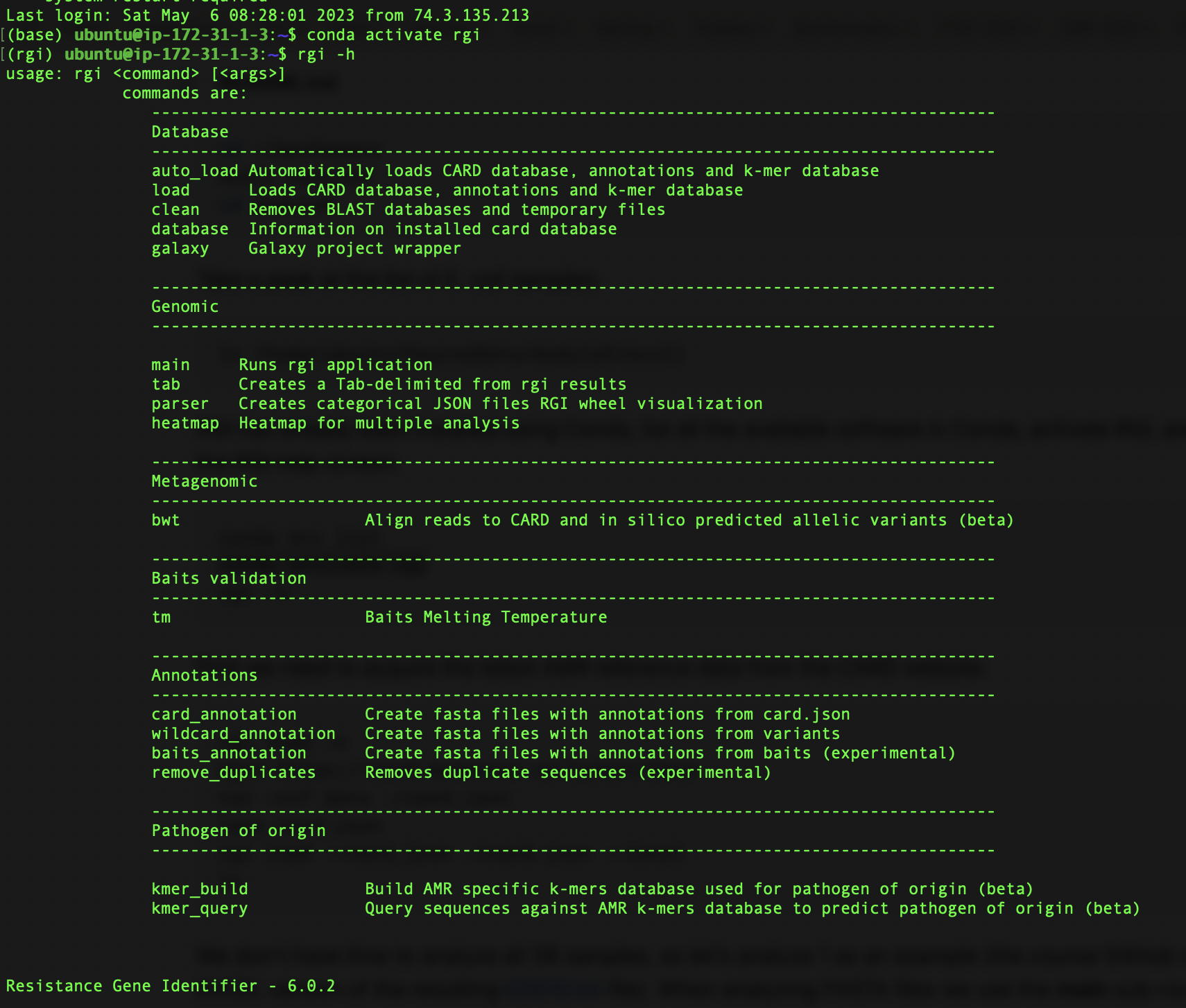
Task: Click the 'database' command name
Action: point(190,229)
